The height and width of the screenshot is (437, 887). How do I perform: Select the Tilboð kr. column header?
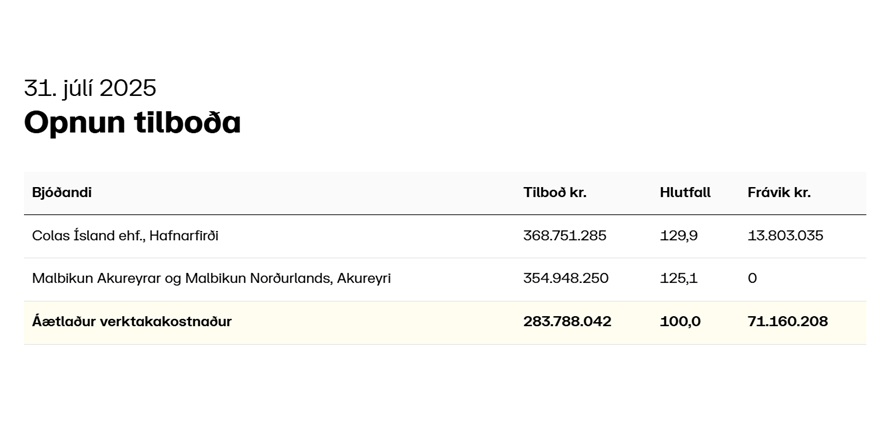[555, 192]
